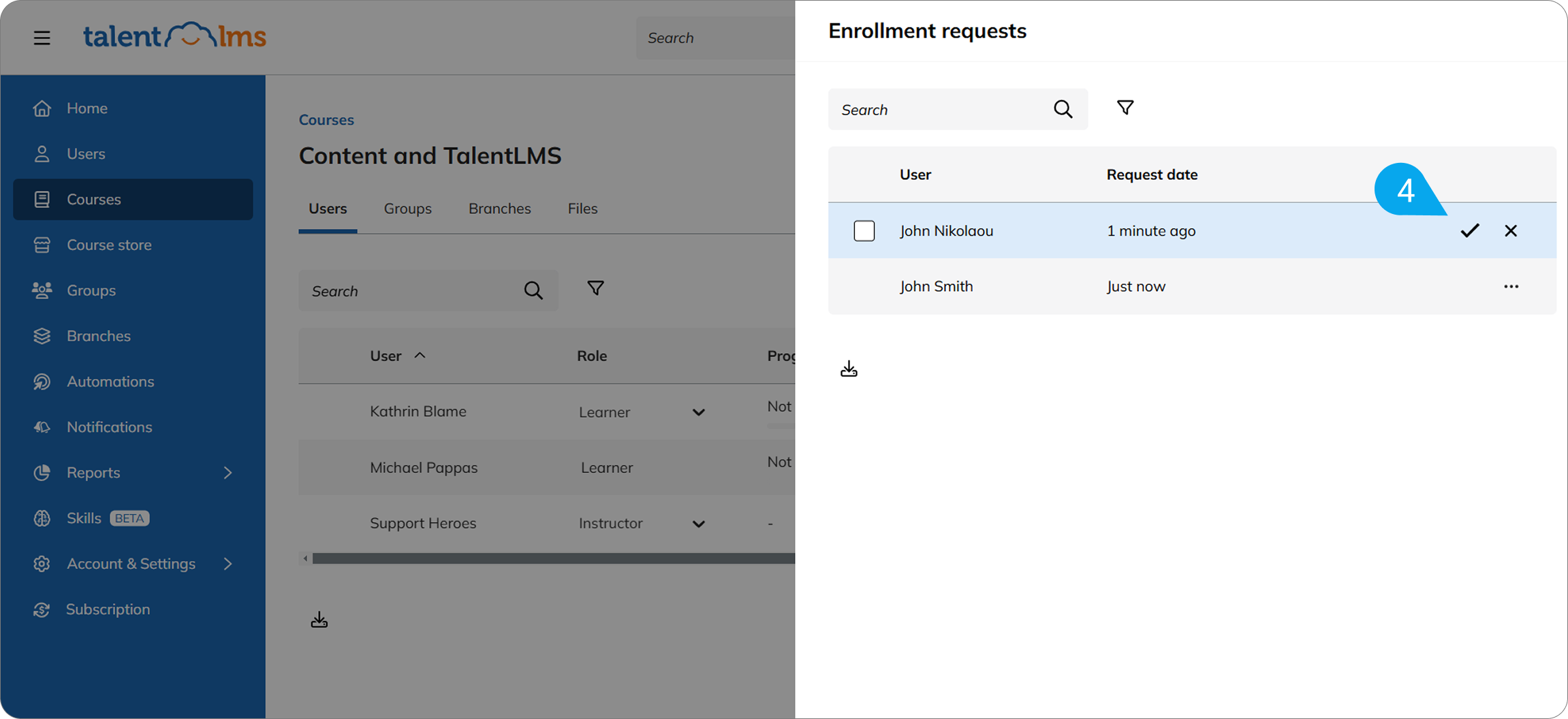1568x719 pixels.
Task: Click the Reports pie chart icon
Action: coord(42,473)
